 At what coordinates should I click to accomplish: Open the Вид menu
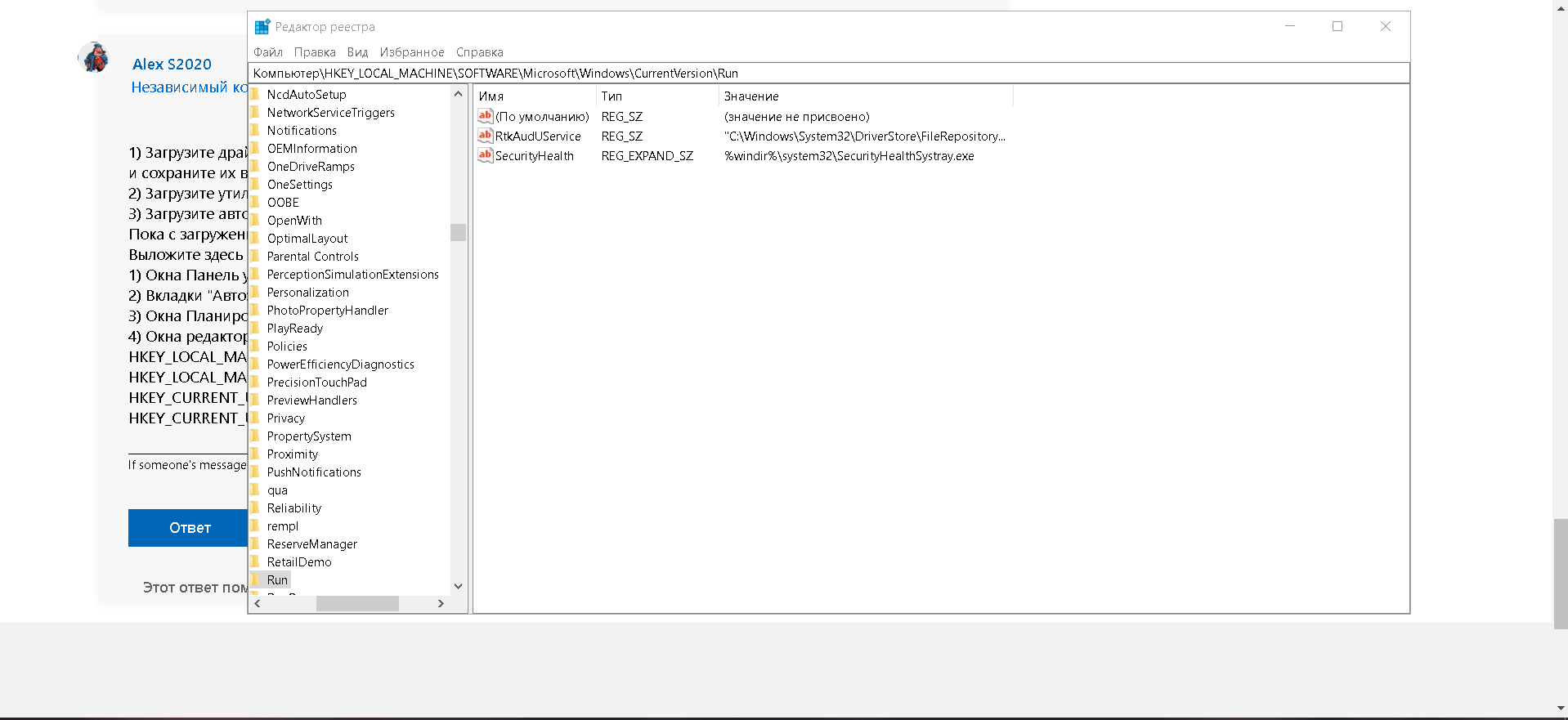[x=357, y=52]
